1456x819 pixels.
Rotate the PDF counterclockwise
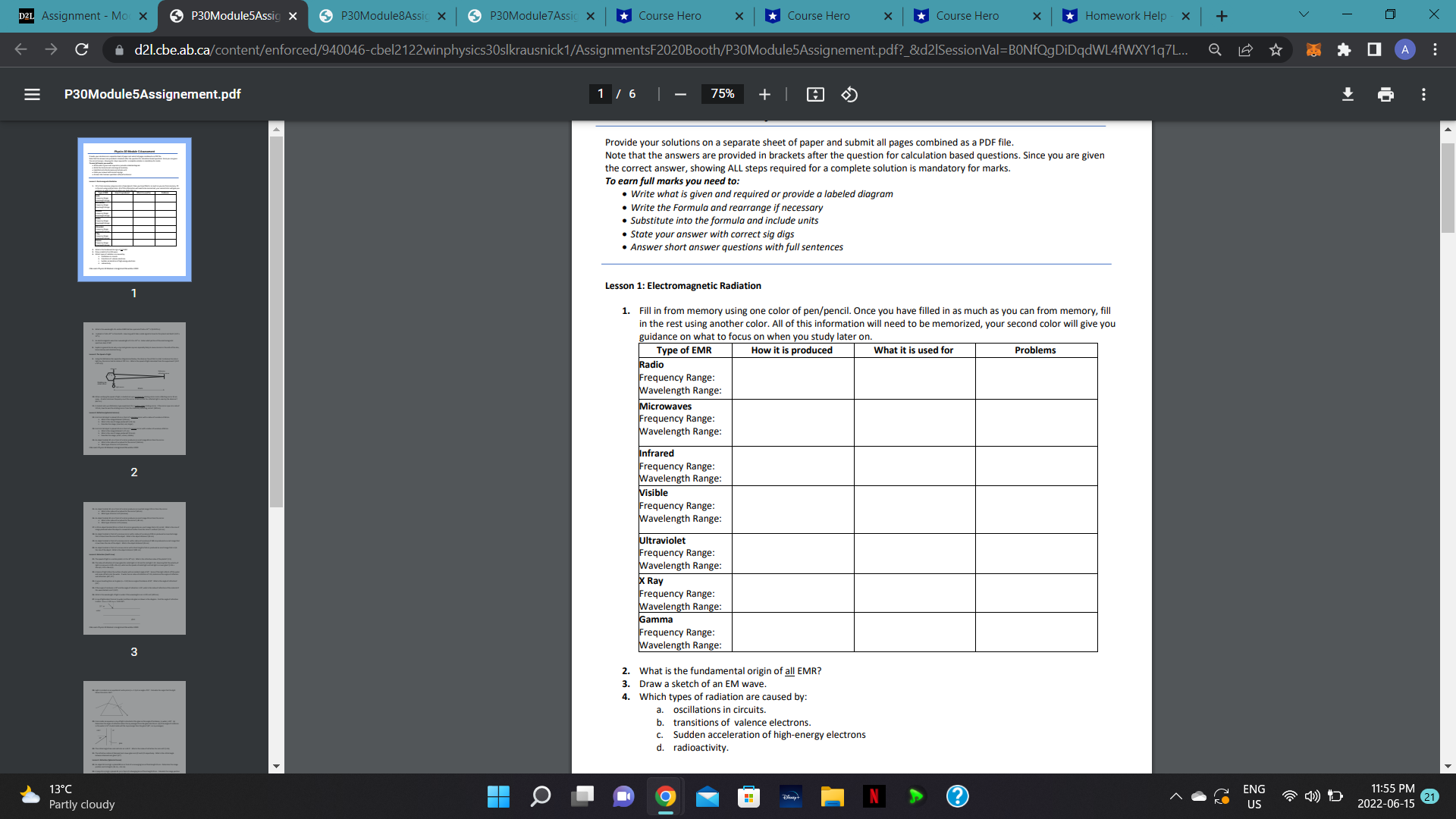[849, 94]
